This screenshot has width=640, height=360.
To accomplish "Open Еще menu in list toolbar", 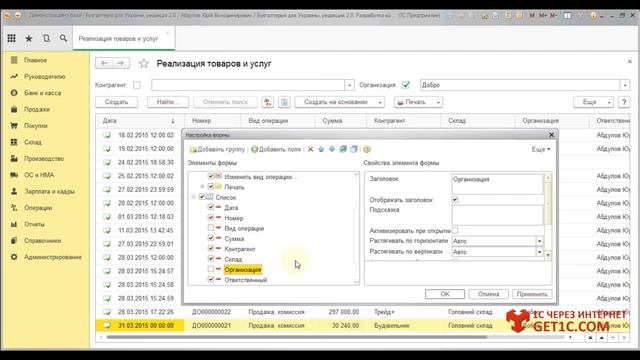I will pyautogui.click(x=593, y=102).
